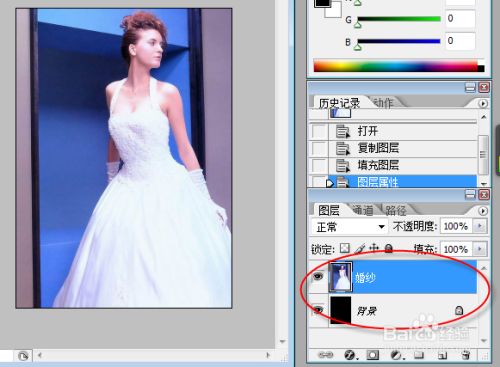Select the 填充图层 history state
500x367 pixels.
(403, 165)
